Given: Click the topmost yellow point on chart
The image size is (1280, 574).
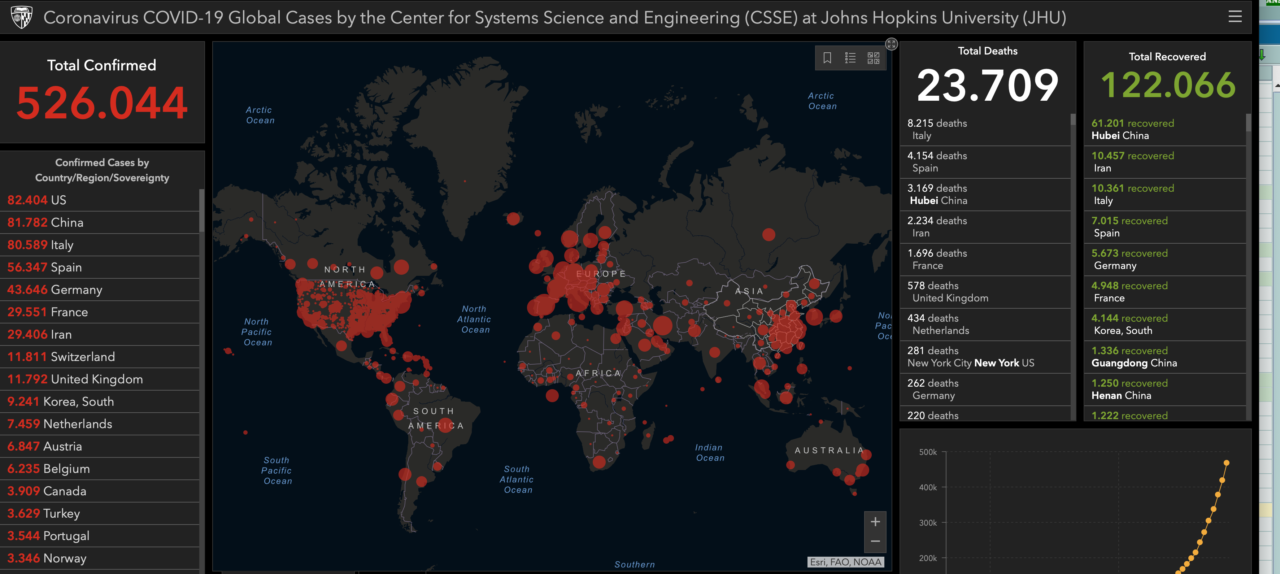Looking at the screenshot, I should pos(1226,462).
